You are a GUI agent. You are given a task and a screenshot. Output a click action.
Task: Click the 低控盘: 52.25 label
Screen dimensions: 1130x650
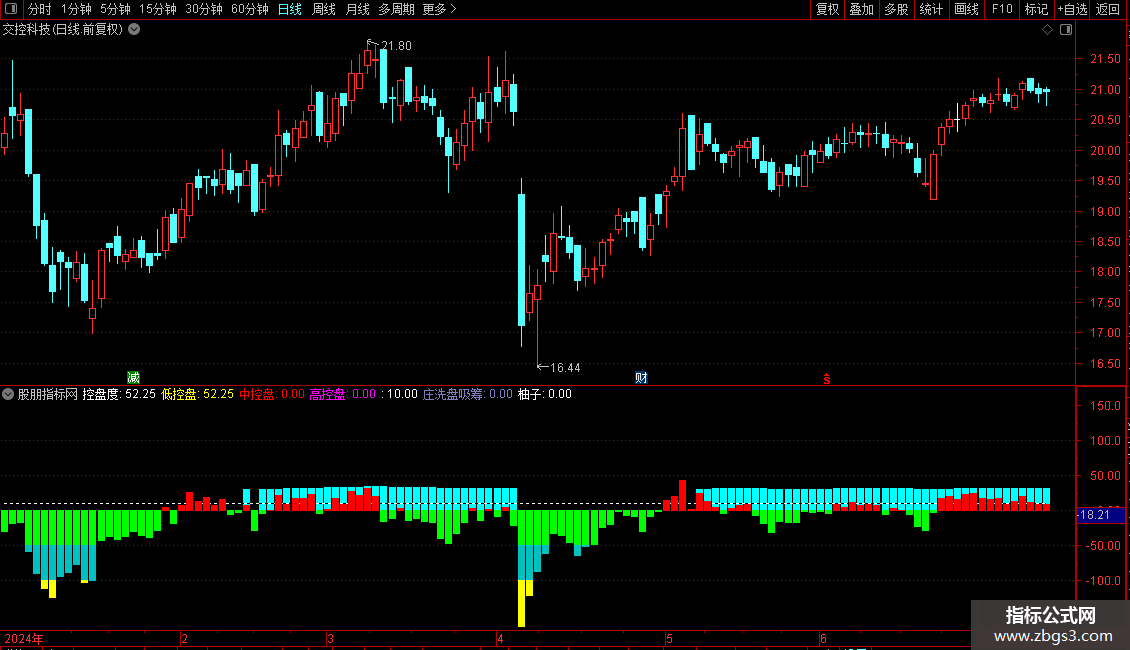[197, 394]
